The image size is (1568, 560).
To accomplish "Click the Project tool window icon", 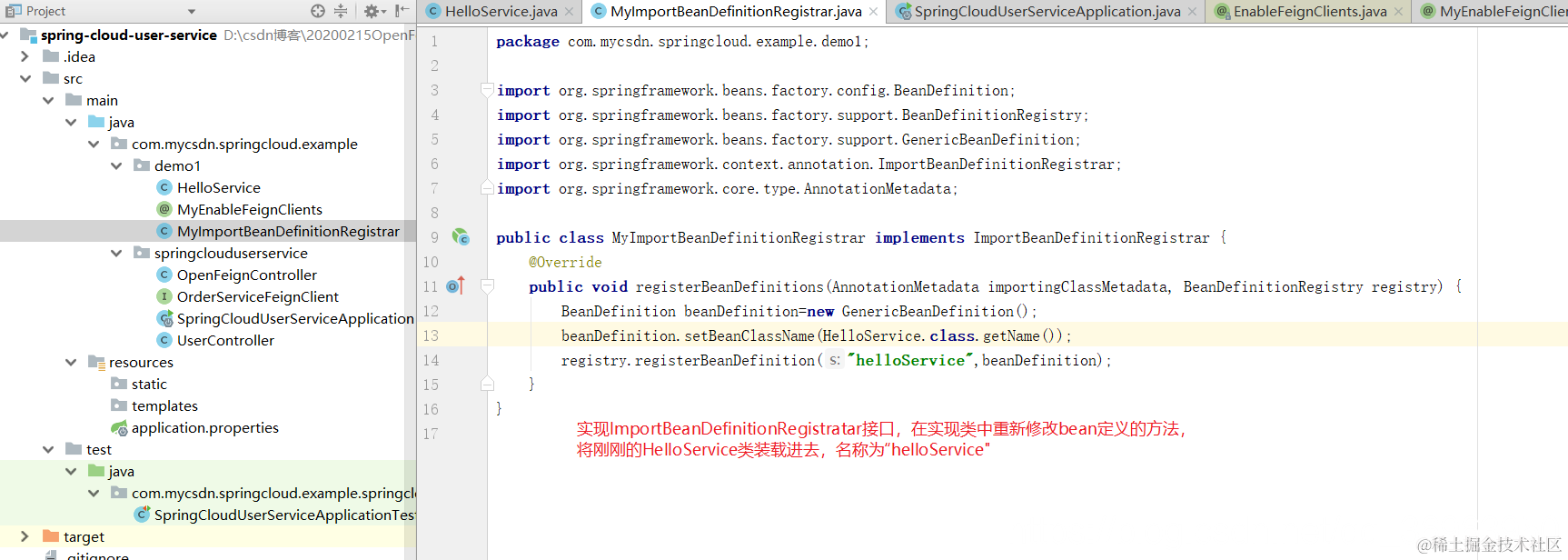I will (x=13, y=11).
